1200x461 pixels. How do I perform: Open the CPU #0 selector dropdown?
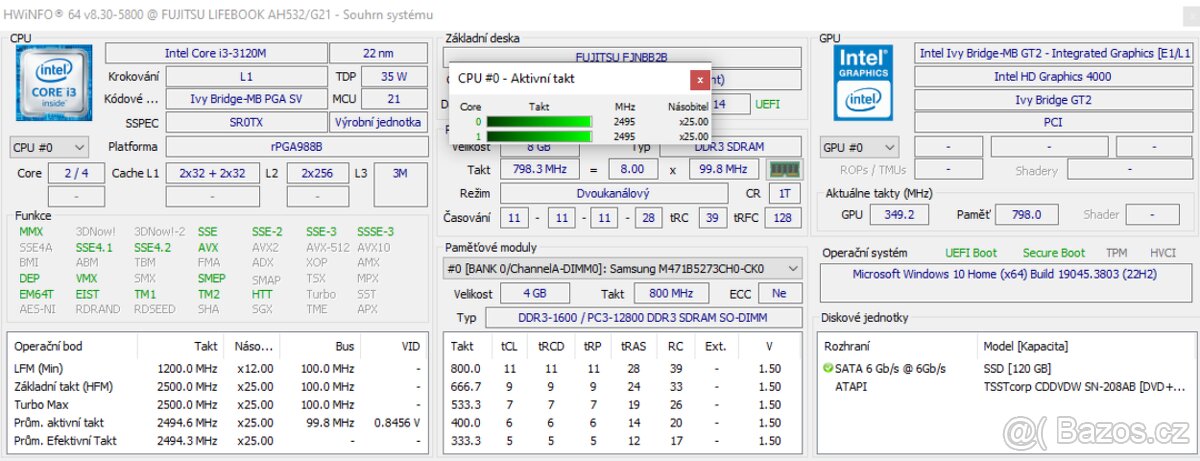tap(49, 147)
